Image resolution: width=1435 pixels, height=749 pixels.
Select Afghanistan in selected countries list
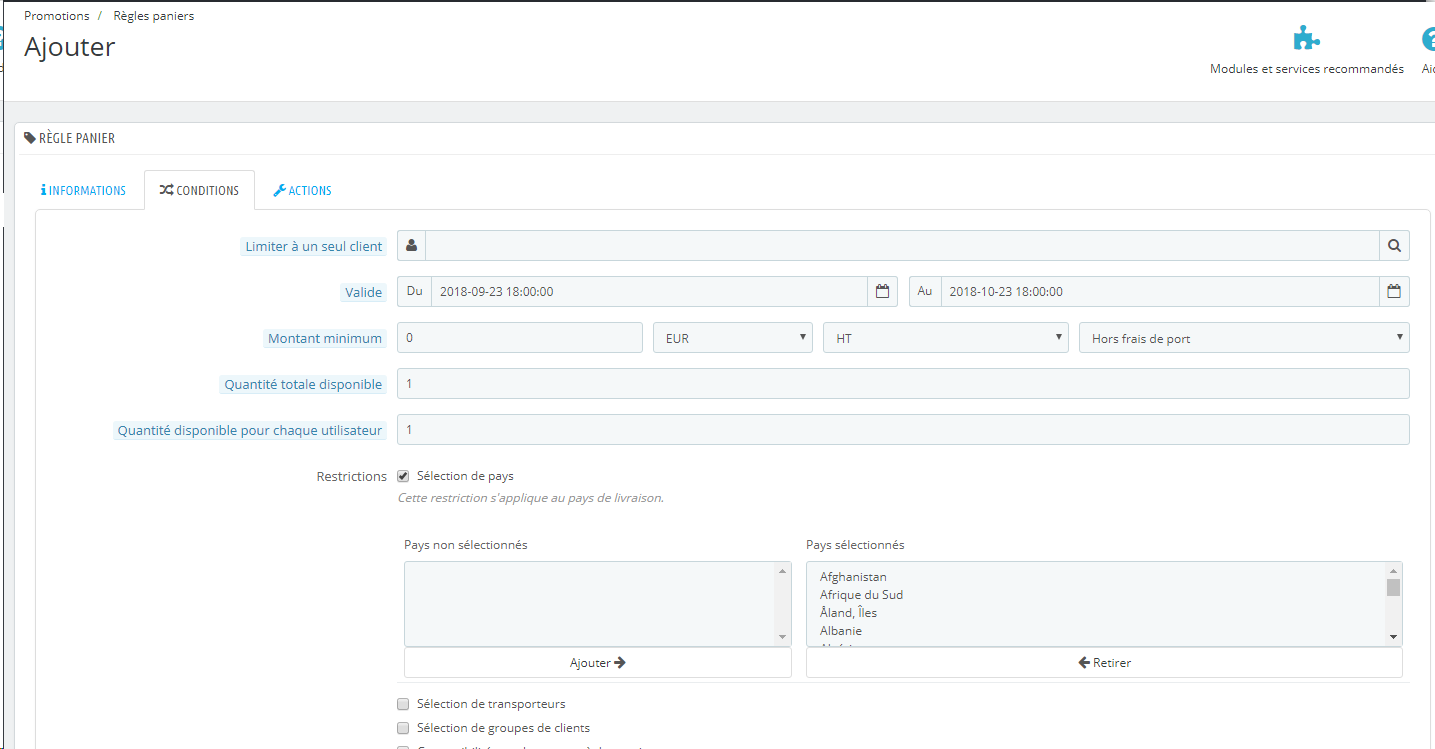pos(853,577)
